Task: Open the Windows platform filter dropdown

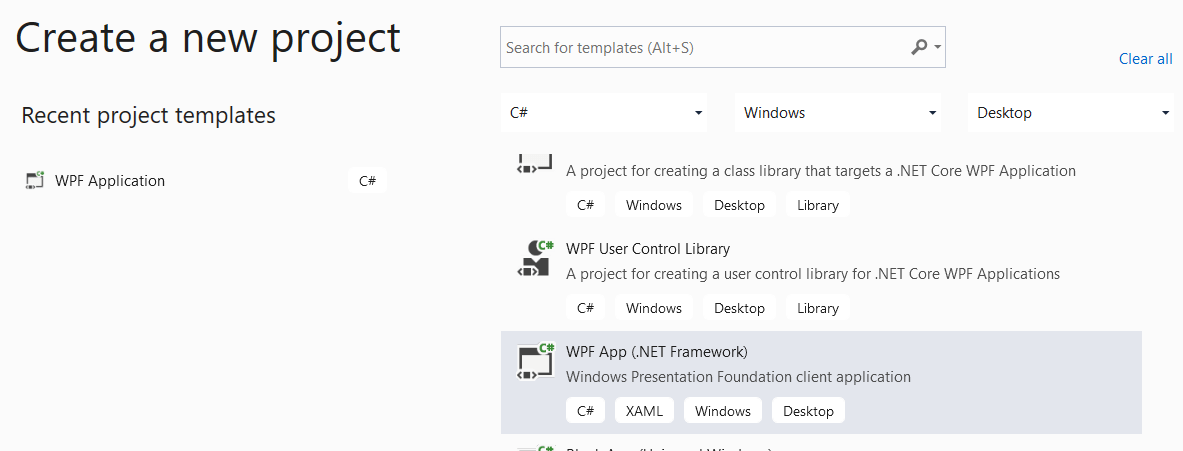Action: pos(837,113)
